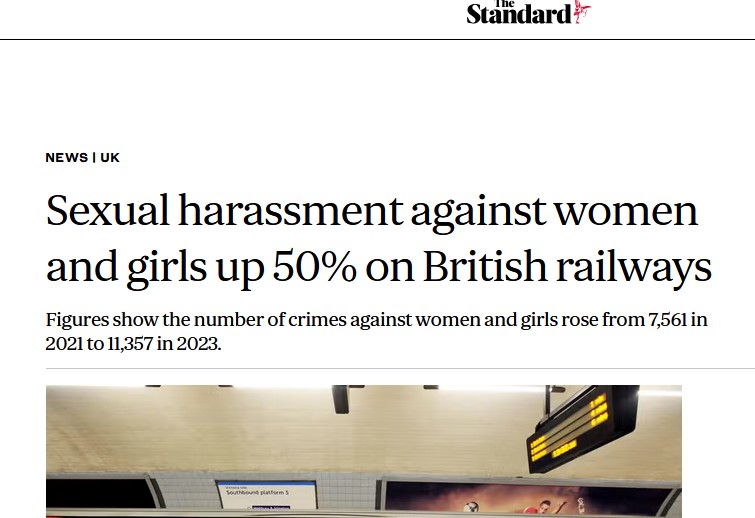Click the red Eros statue emblem
Viewport: 755px width, 518px height.
click(582, 12)
